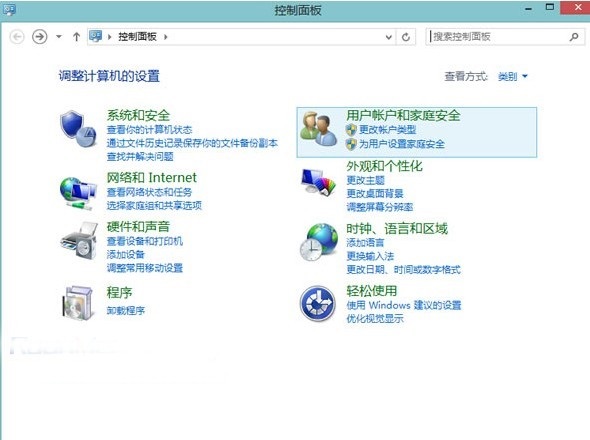Screen dimensions: 590x440
Task: Click the 更改桌面背景 link
Action: [x=375, y=194]
